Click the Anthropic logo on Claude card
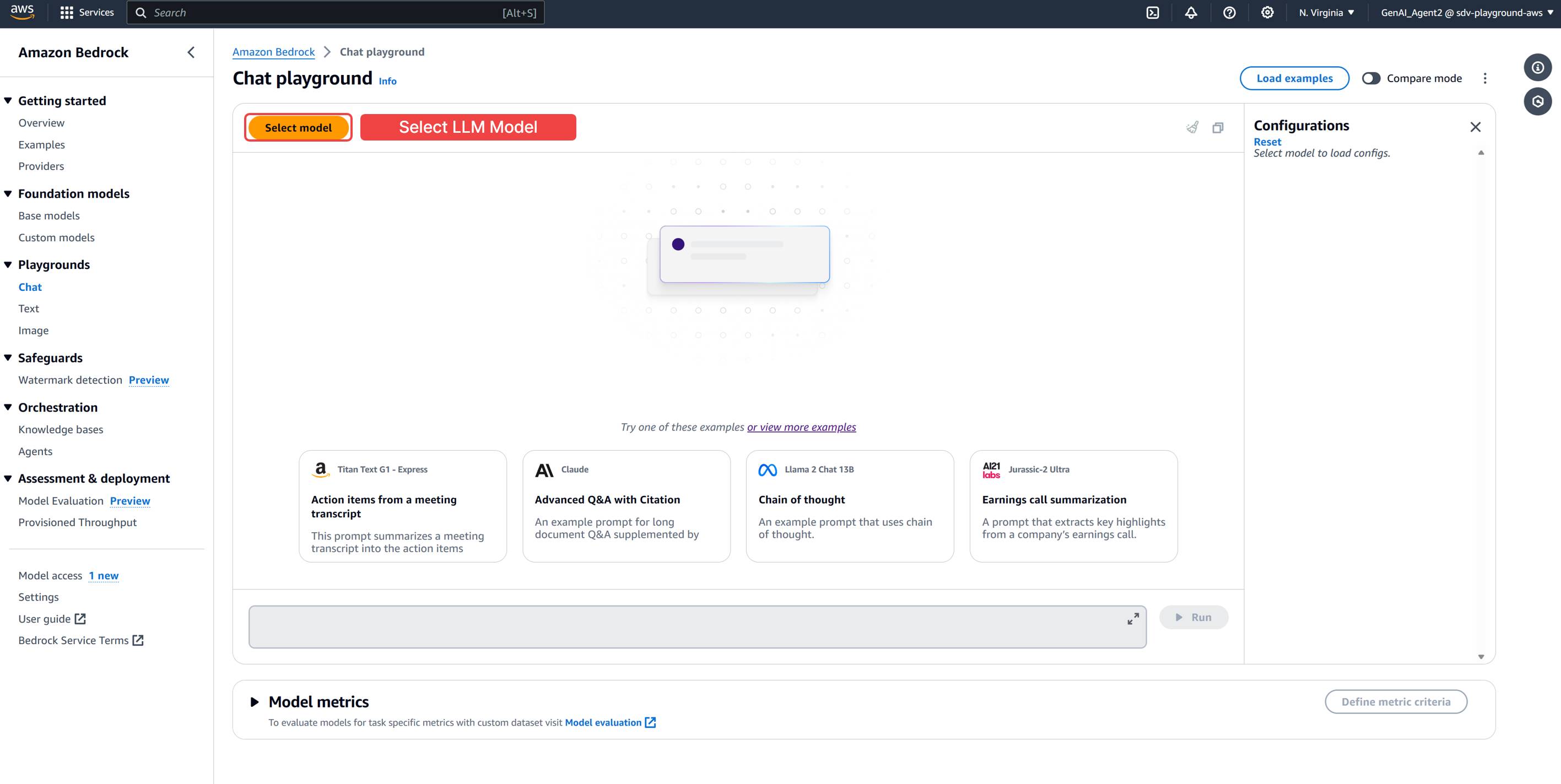The width and height of the screenshot is (1561, 784). [x=544, y=470]
